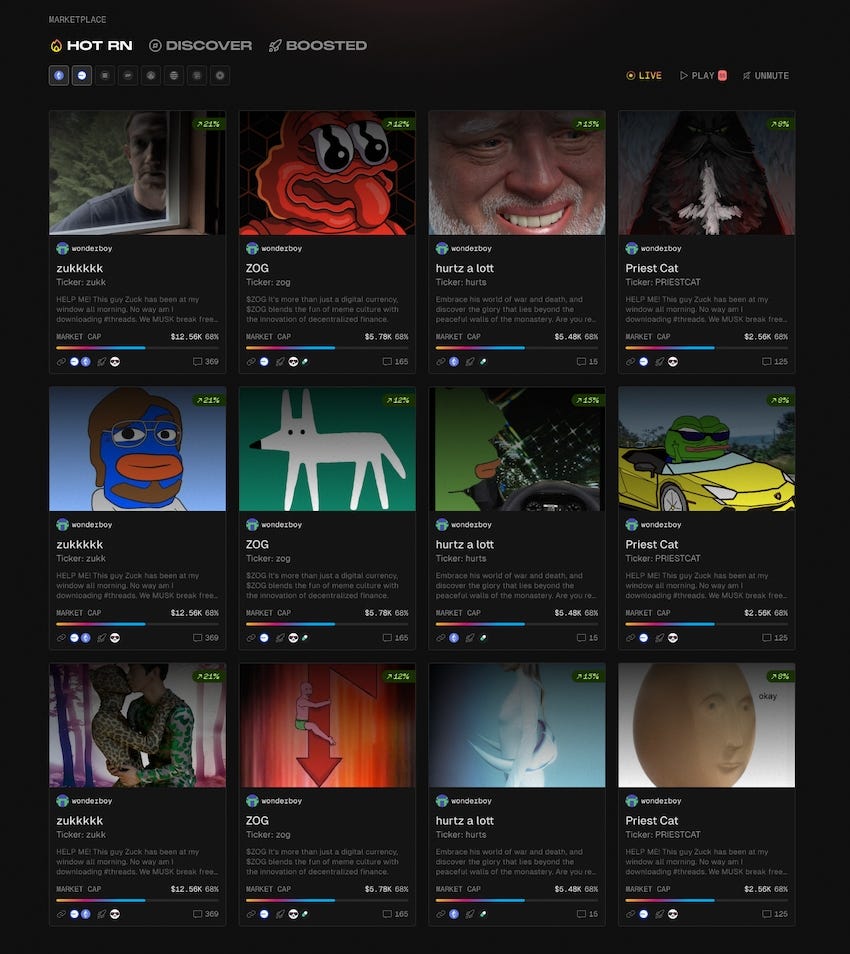Screen dimensions: 850x954
Task: Click 8% gain badge on egg face card
Action: click(x=779, y=676)
